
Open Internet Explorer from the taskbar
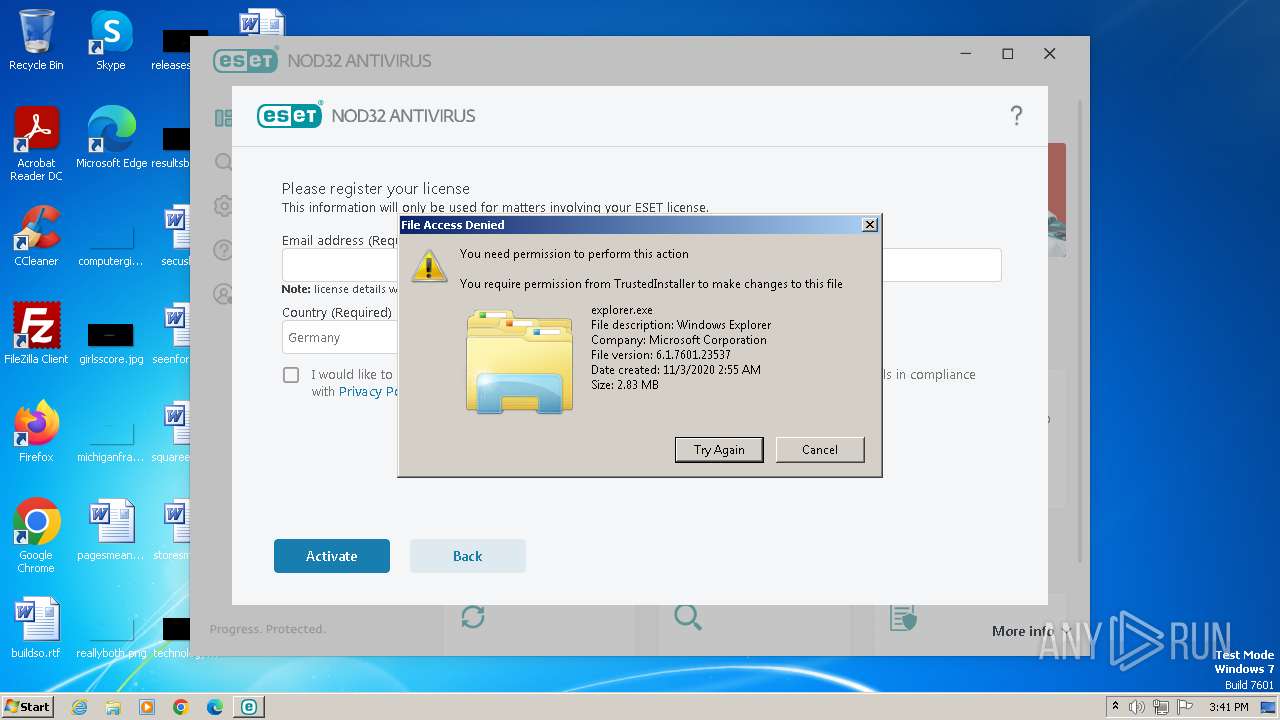(80, 707)
